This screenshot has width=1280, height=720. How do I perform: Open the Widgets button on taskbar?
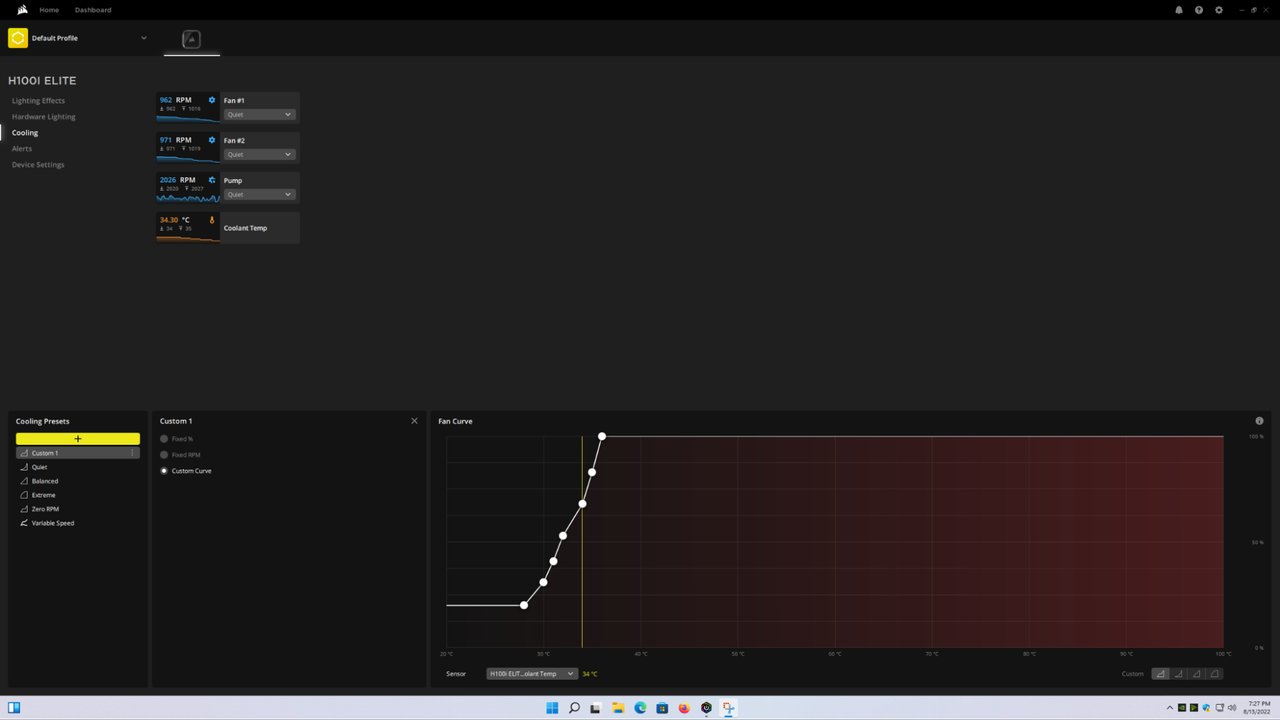point(14,708)
